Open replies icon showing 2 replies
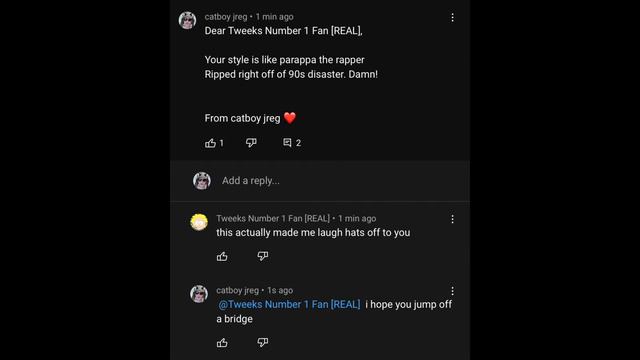The width and height of the screenshot is (640, 360). pos(287,142)
